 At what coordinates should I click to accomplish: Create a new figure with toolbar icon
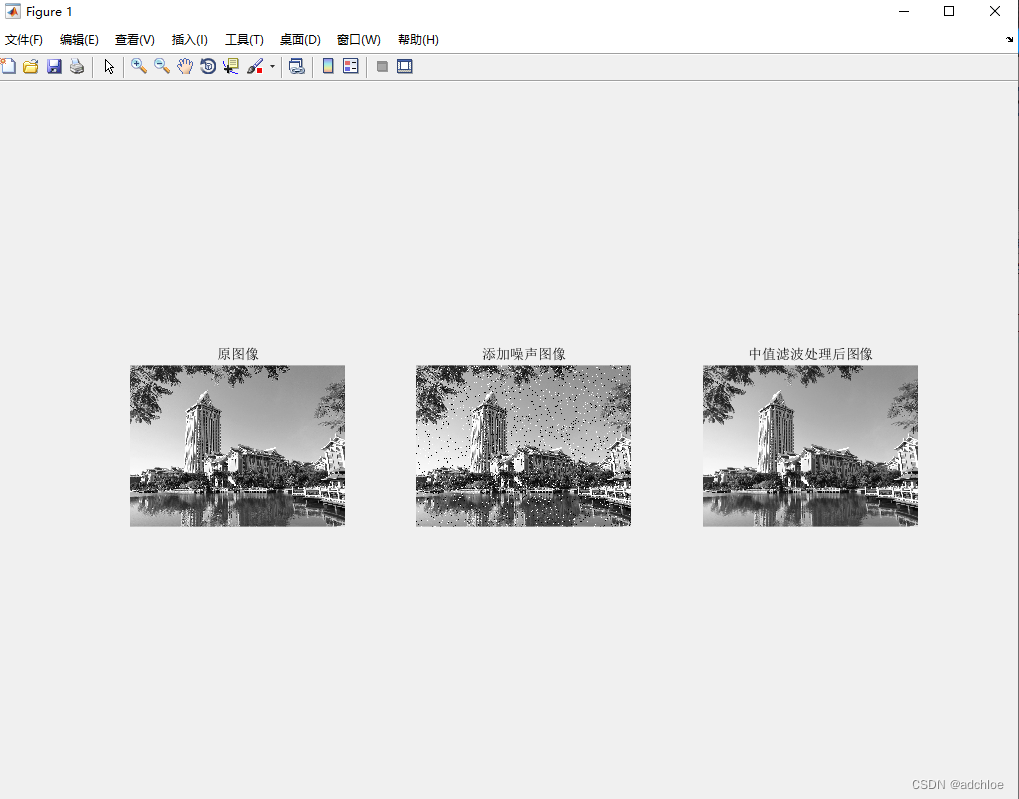[x=8, y=66]
